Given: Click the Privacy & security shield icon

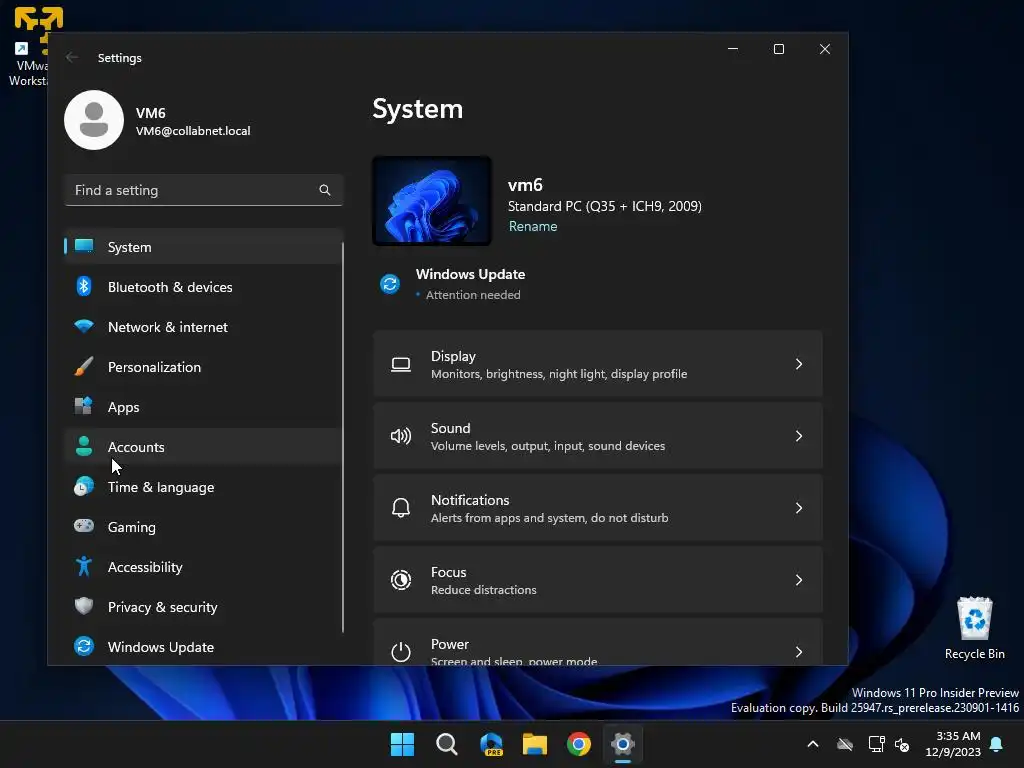Looking at the screenshot, I should point(84,606).
